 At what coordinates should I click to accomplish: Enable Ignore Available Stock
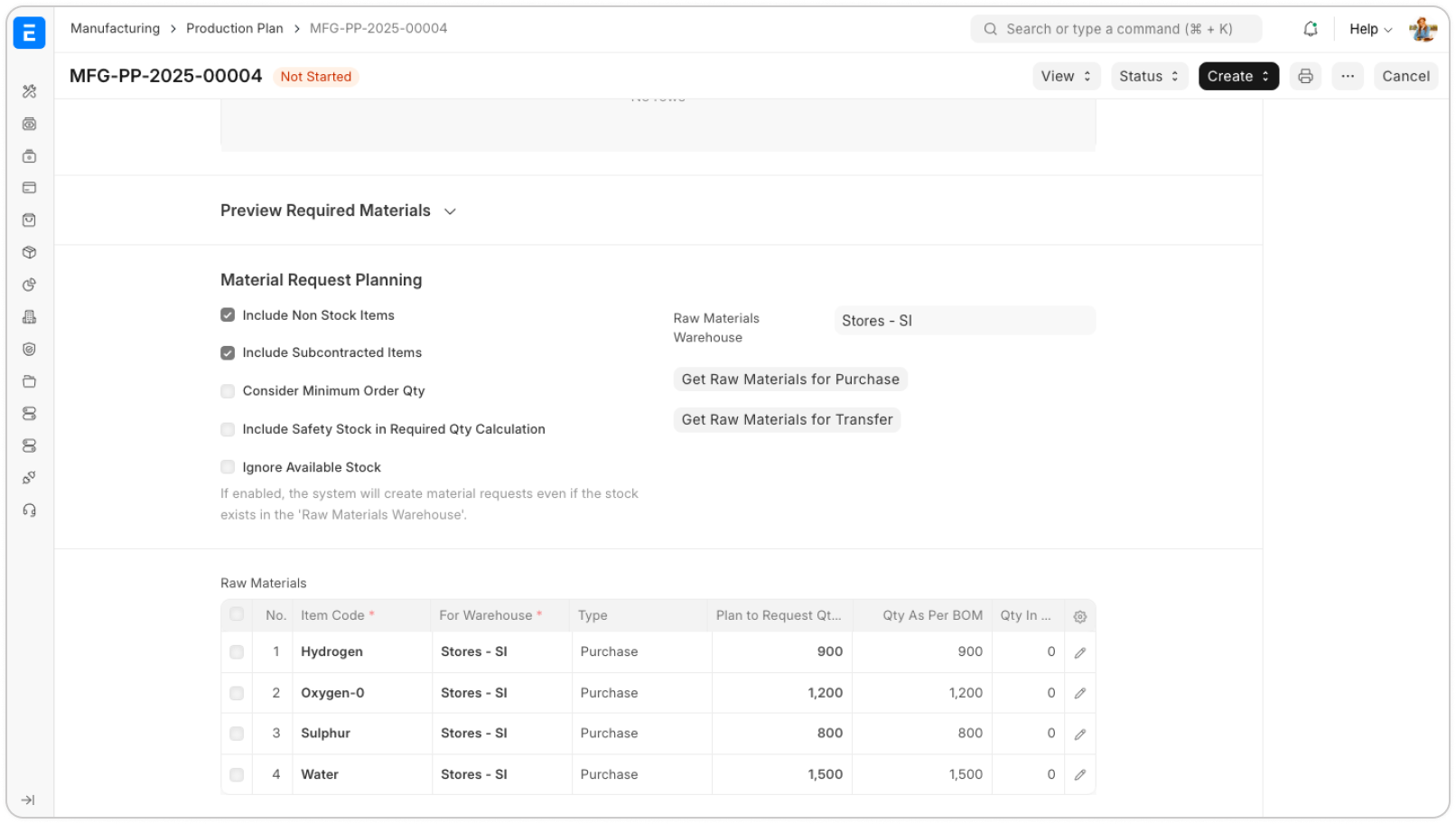(x=228, y=467)
